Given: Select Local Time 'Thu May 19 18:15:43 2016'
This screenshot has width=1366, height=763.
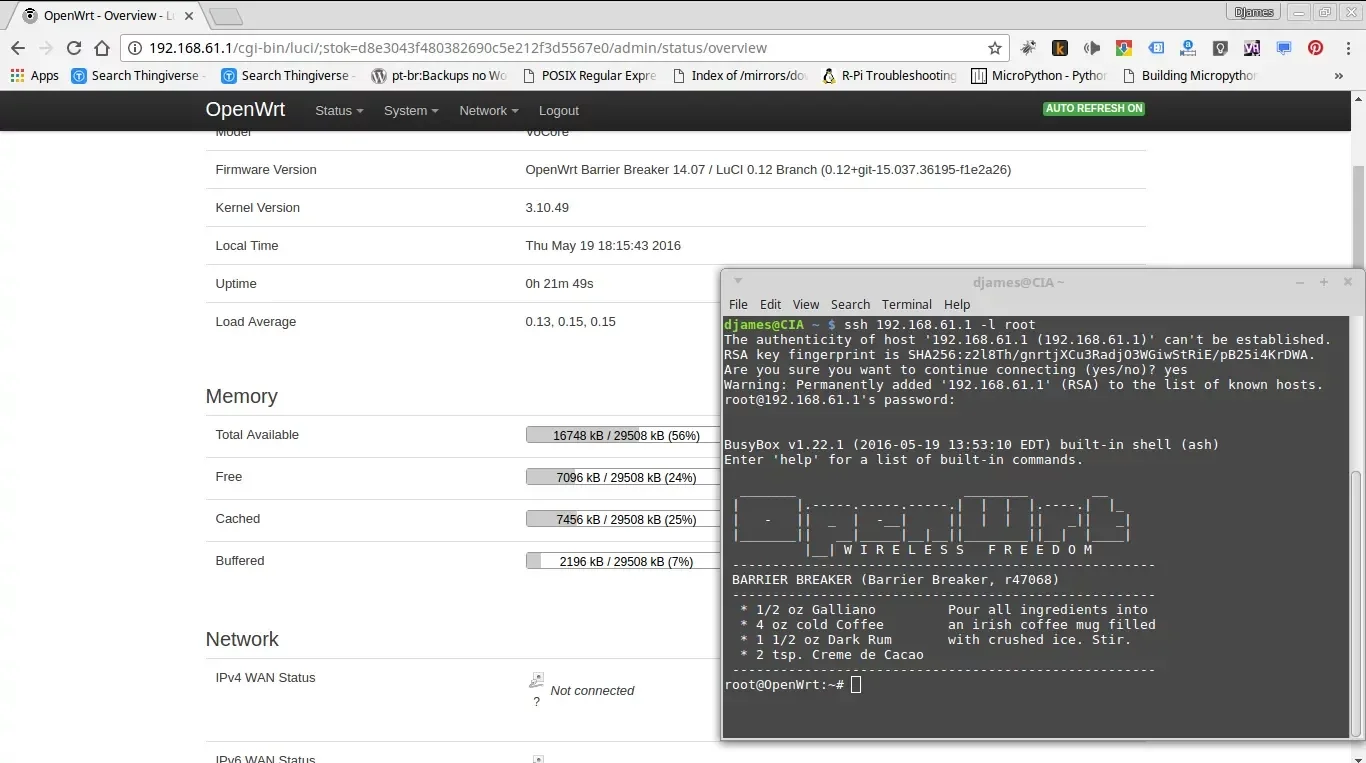Looking at the screenshot, I should (603, 246).
